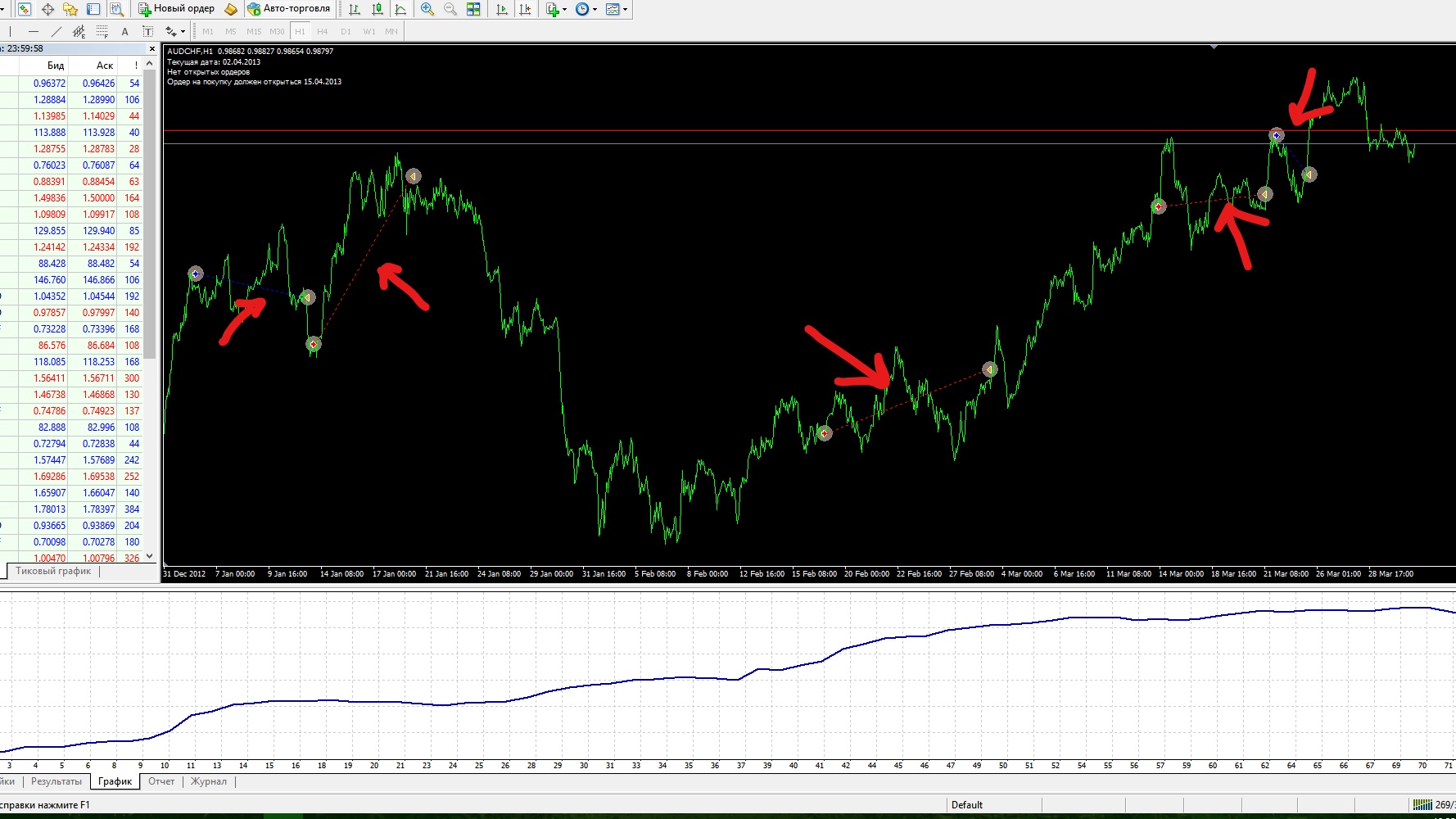Close the Market Watch panel
The image size is (1456, 819).
coord(151,48)
